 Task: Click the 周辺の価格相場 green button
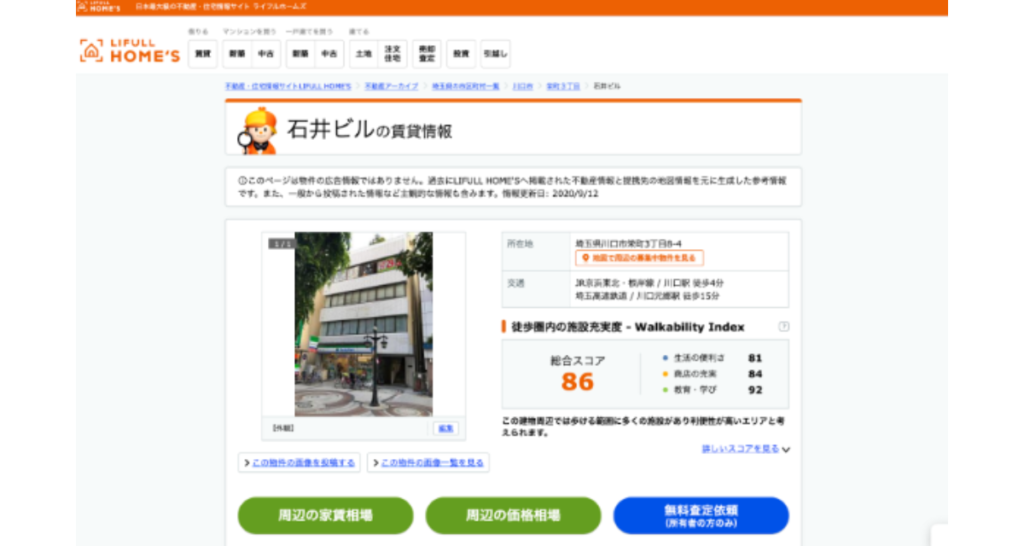pos(513,516)
